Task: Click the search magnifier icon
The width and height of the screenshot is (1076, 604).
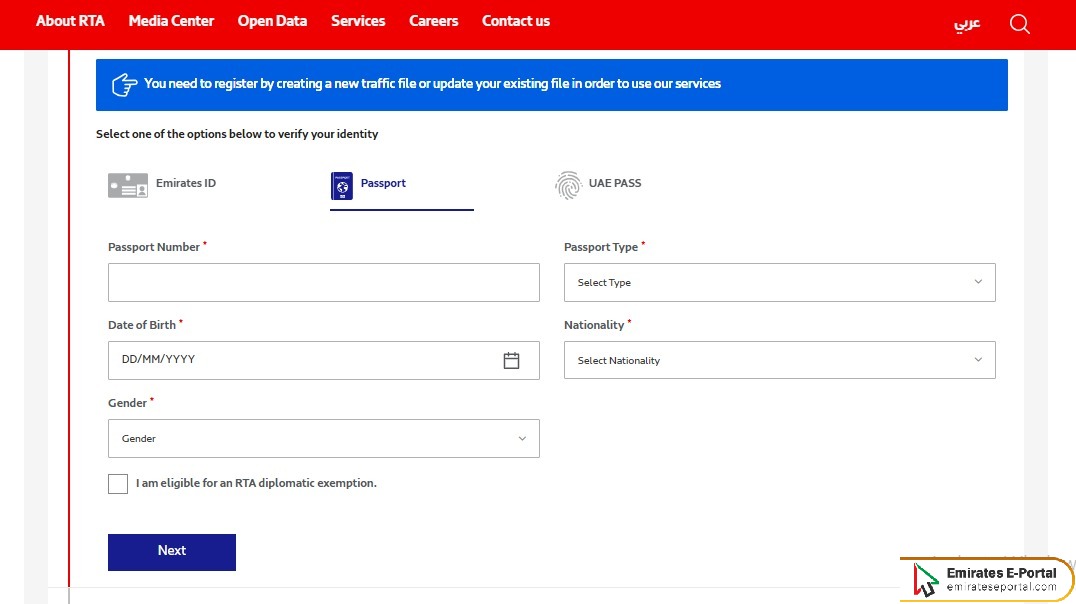Action: click(1019, 23)
